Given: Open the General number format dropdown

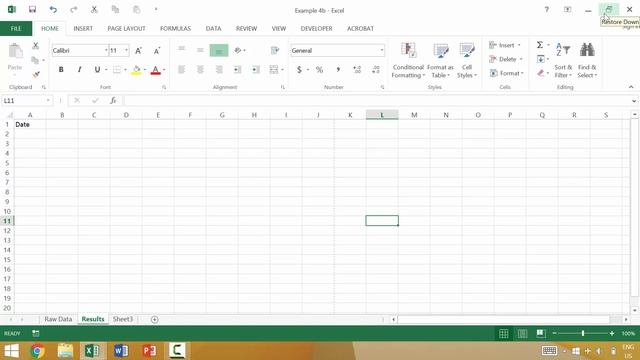Looking at the screenshot, I should 382,51.
